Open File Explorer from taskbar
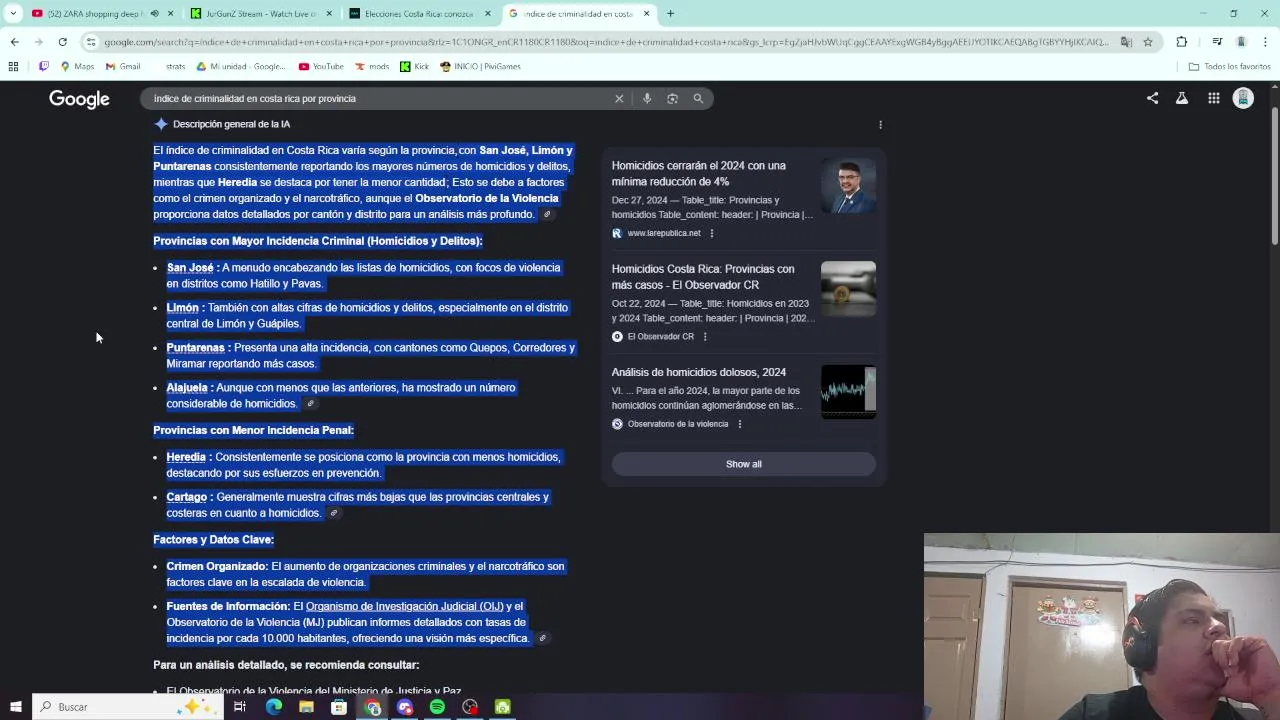The width and height of the screenshot is (1280, 720). click(x=306, y=707)
